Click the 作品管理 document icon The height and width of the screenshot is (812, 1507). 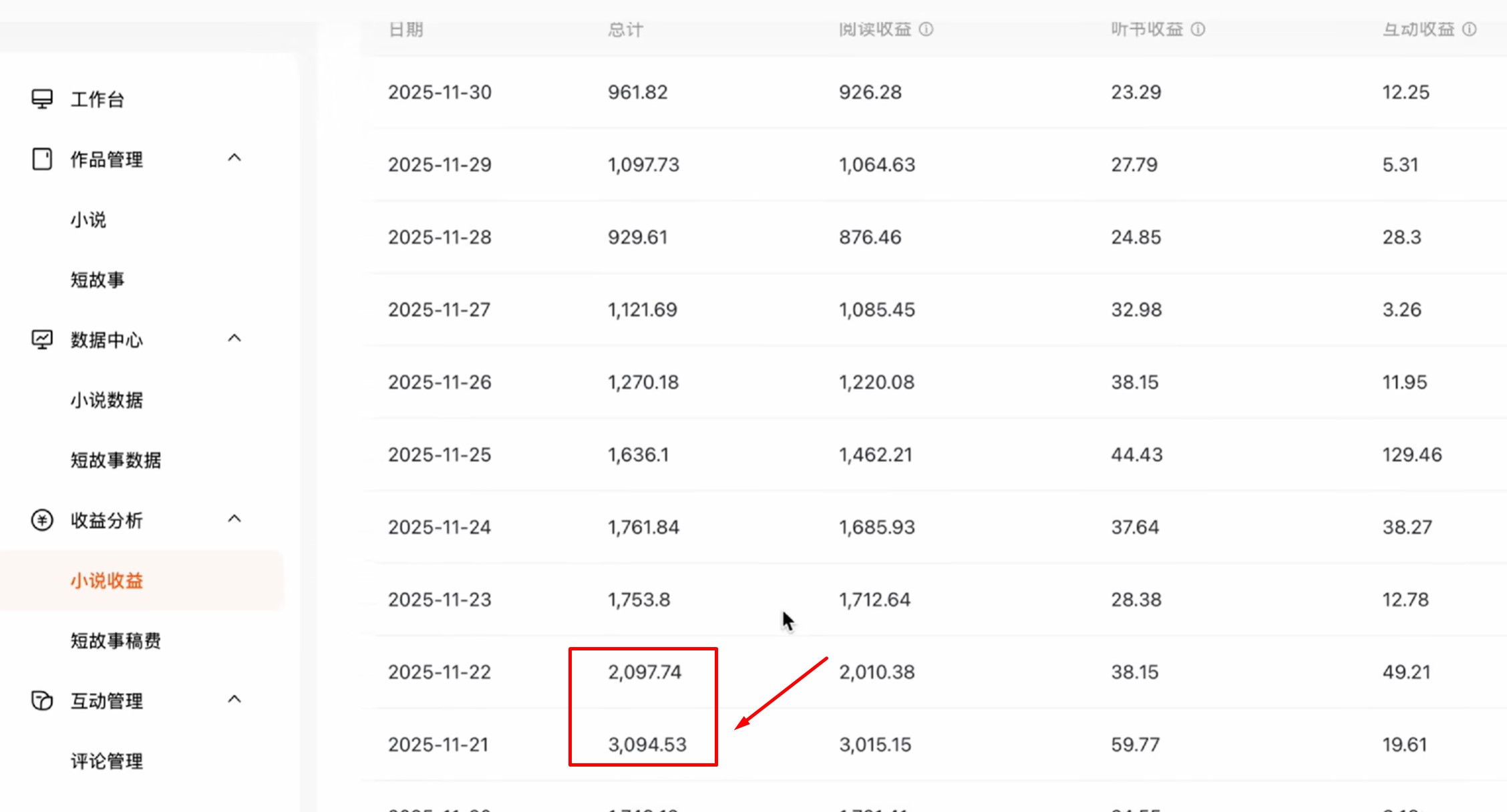[42, 159]
